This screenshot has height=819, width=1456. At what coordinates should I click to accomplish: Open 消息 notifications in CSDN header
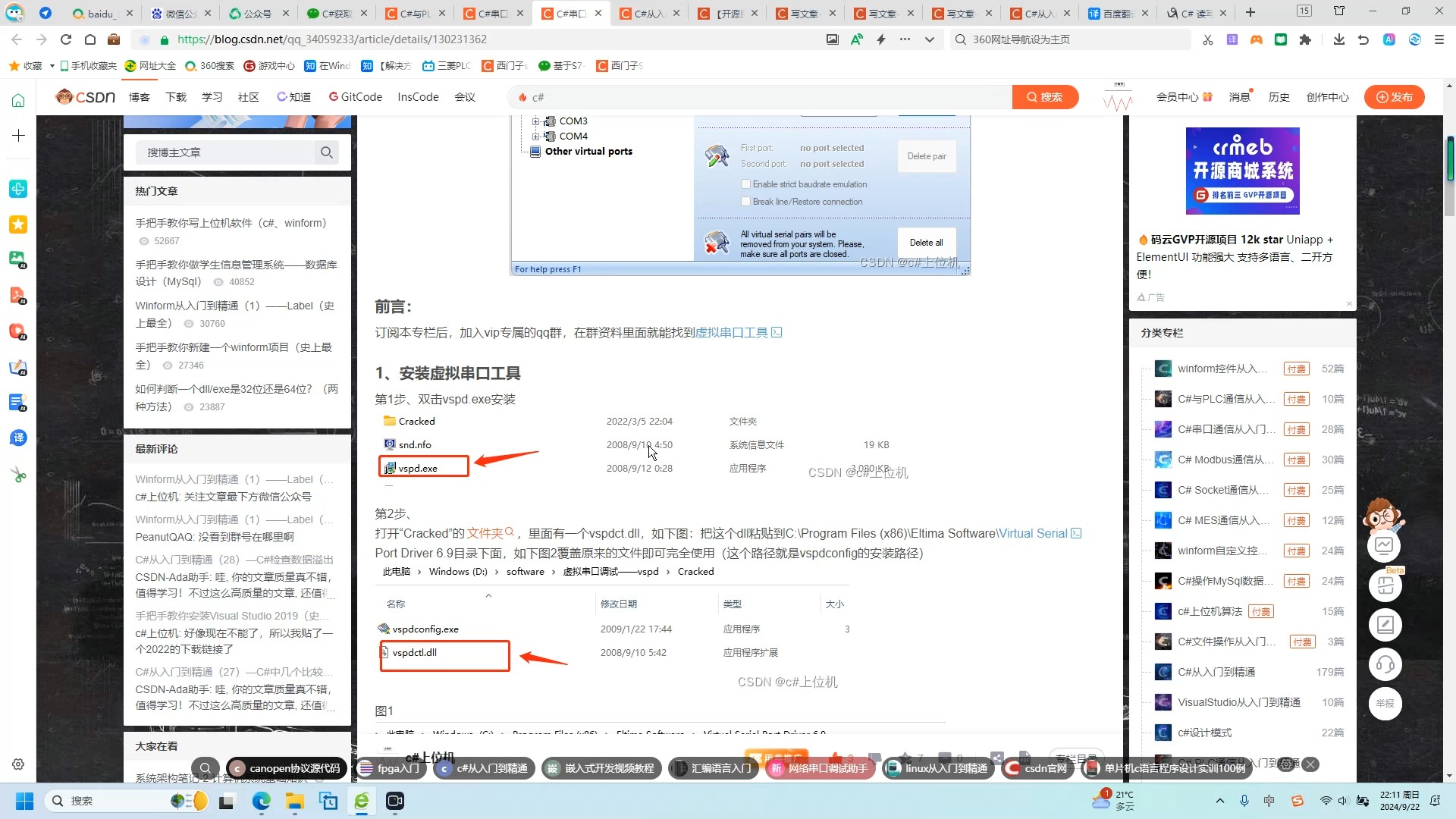(1239, 97)
